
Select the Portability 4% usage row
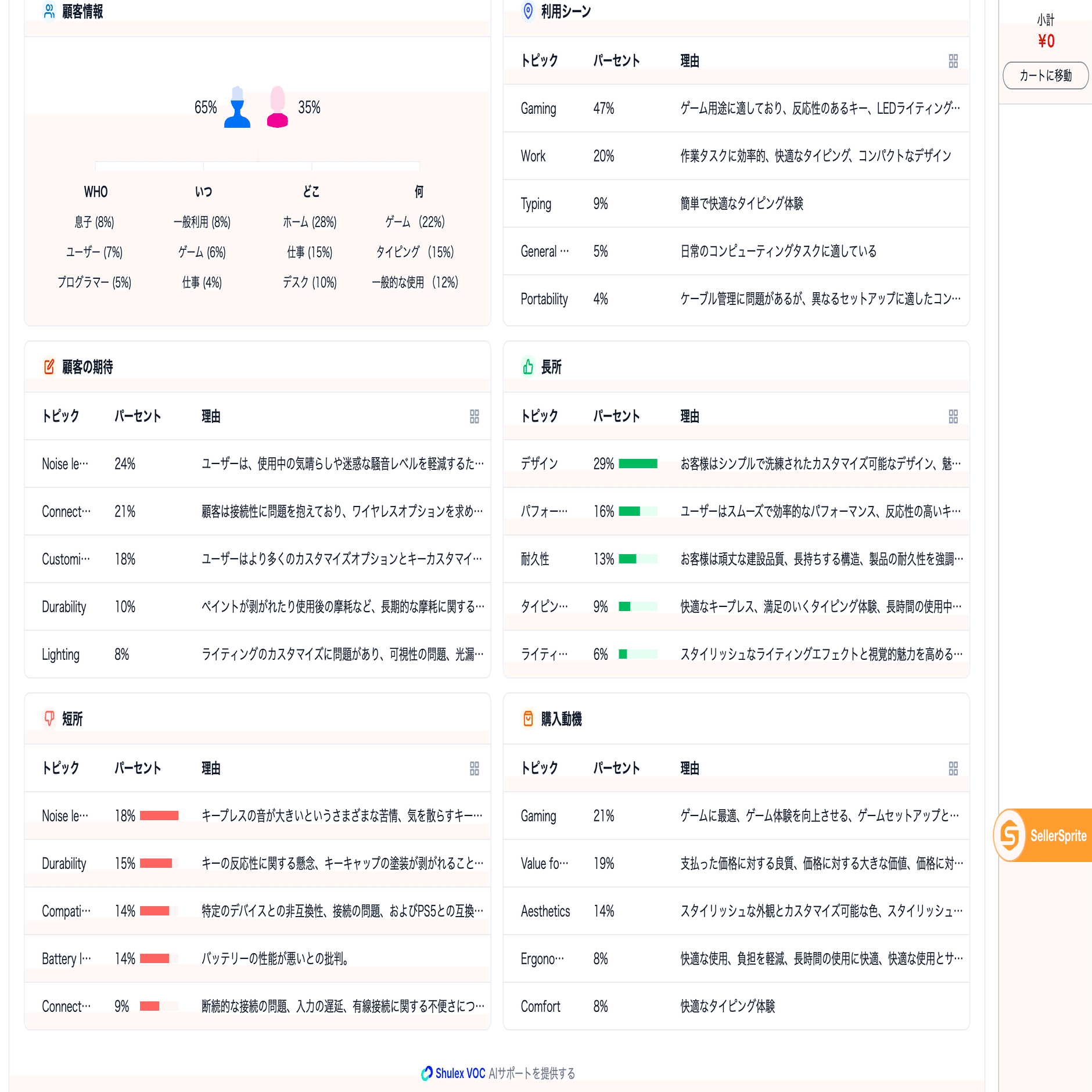coord(736,299)
